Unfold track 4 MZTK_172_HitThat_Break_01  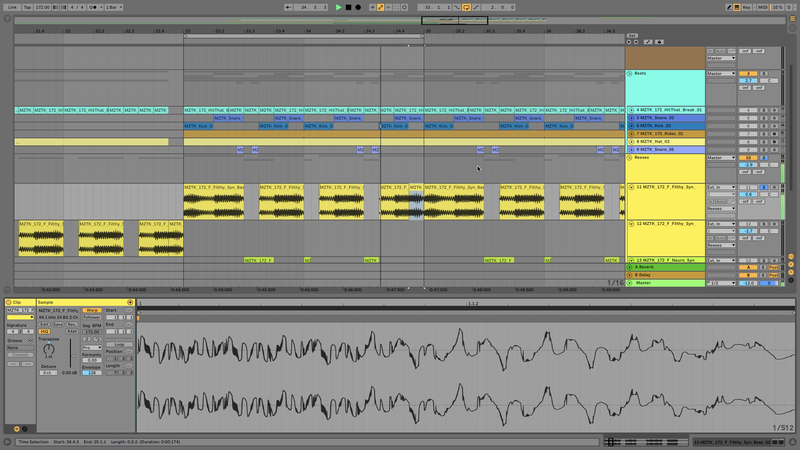pos(631,110)
